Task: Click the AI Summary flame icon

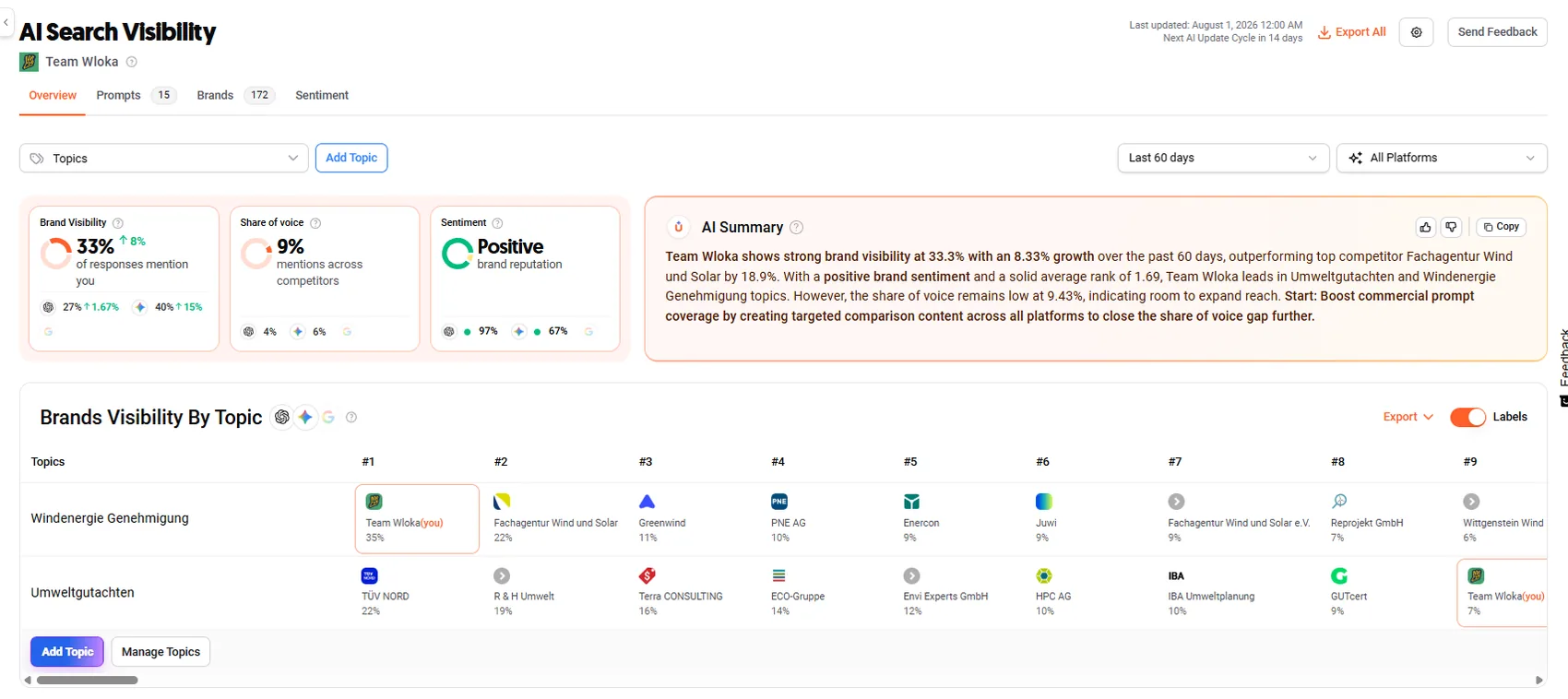Action: (678, 227)
